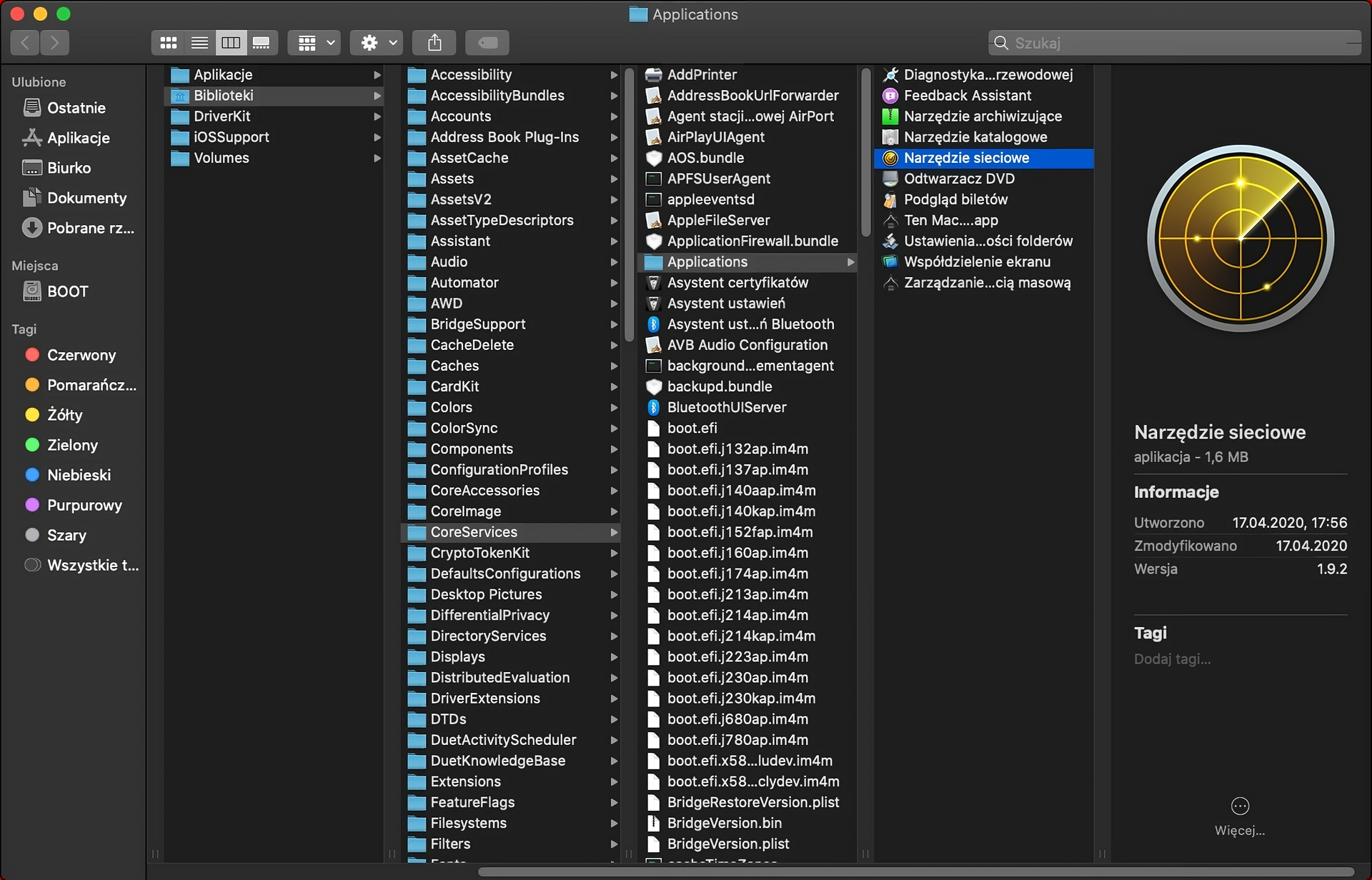Open the Share menu in the toolbar
The width and height of the screenshot is (1372, 880).
point(434,42)
